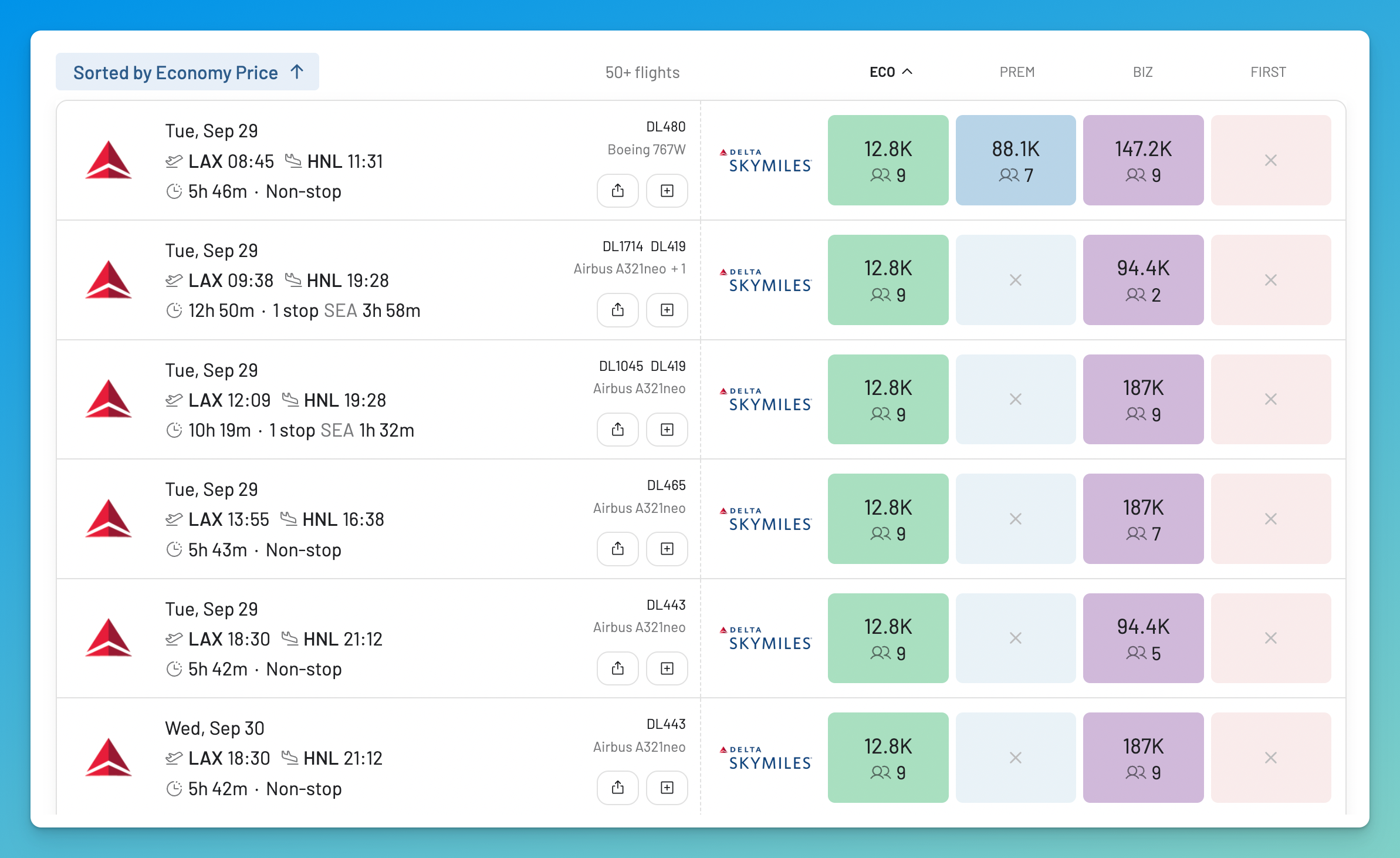Image resolution: width=1400 pixels, height=858 pixels.
Task: Click add-to-list plus icon for DL480
Action: [667, 191]
